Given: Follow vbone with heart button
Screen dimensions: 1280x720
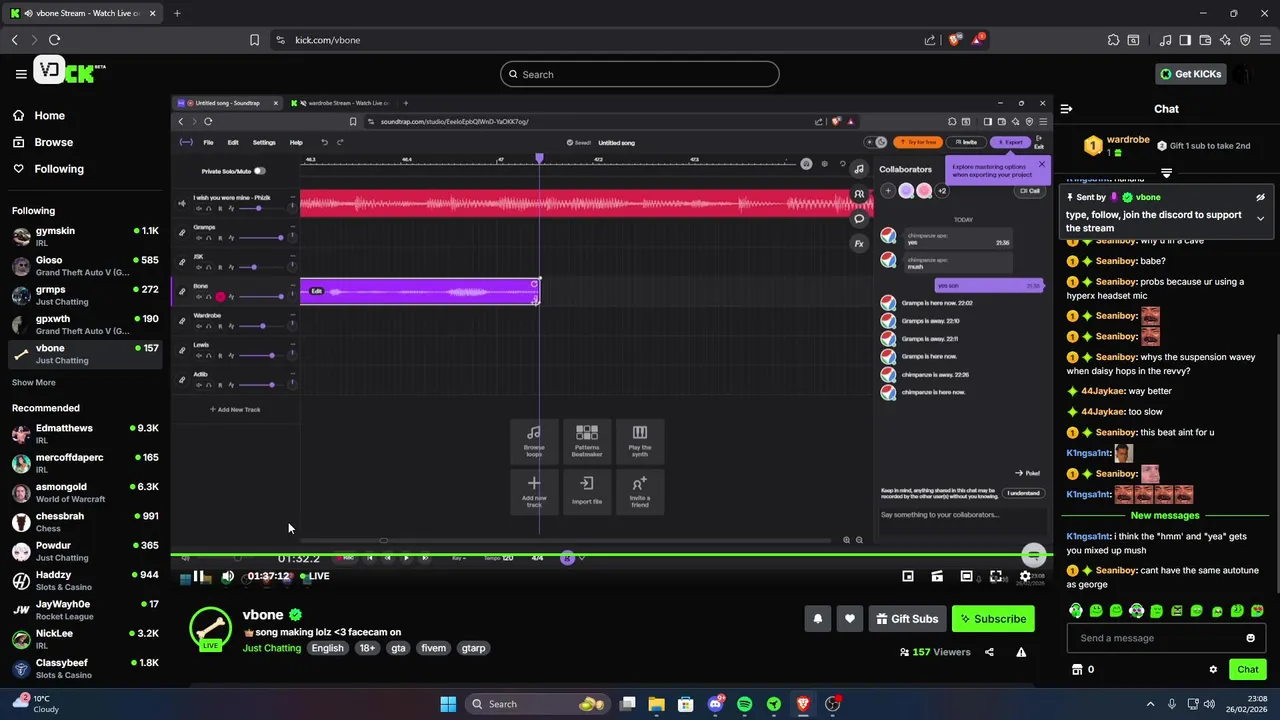Looking at the screenshot, I should [849, 619].
